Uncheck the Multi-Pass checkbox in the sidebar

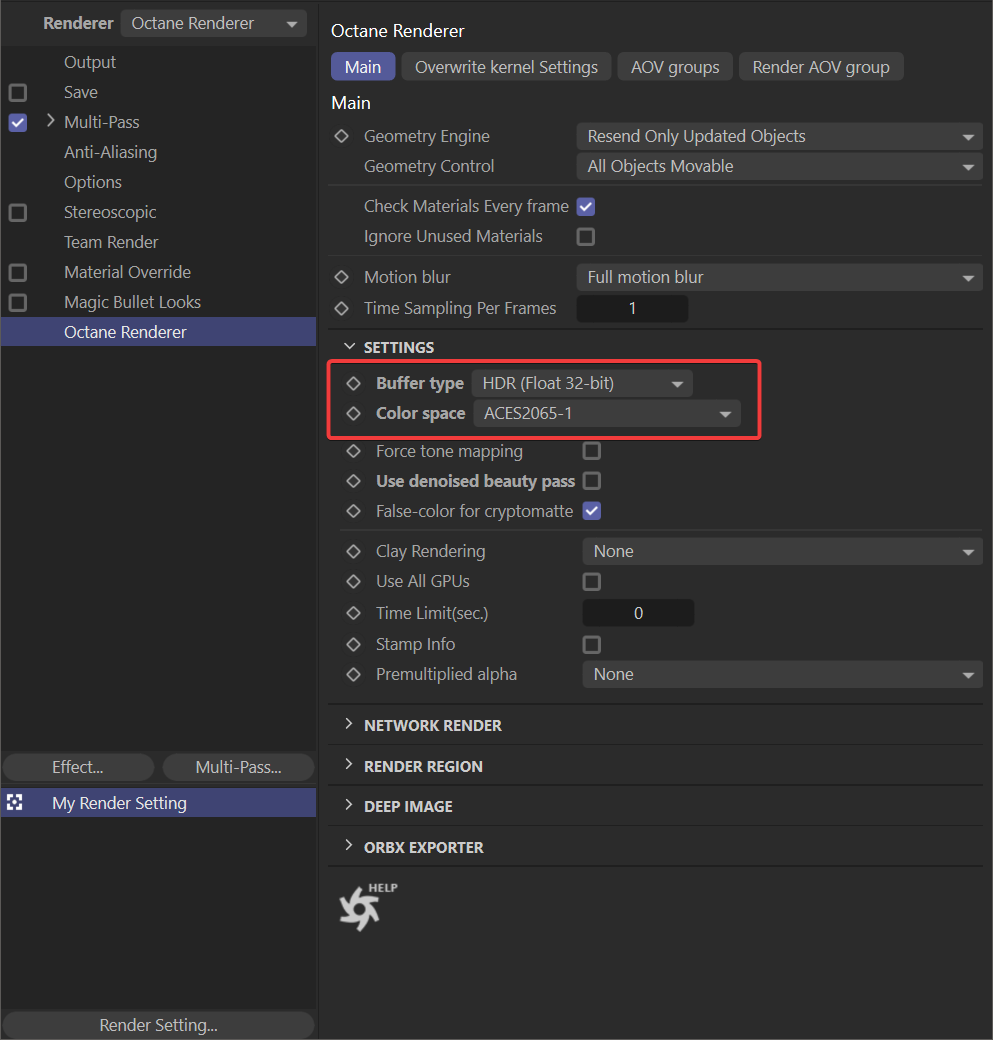(16, 121)
